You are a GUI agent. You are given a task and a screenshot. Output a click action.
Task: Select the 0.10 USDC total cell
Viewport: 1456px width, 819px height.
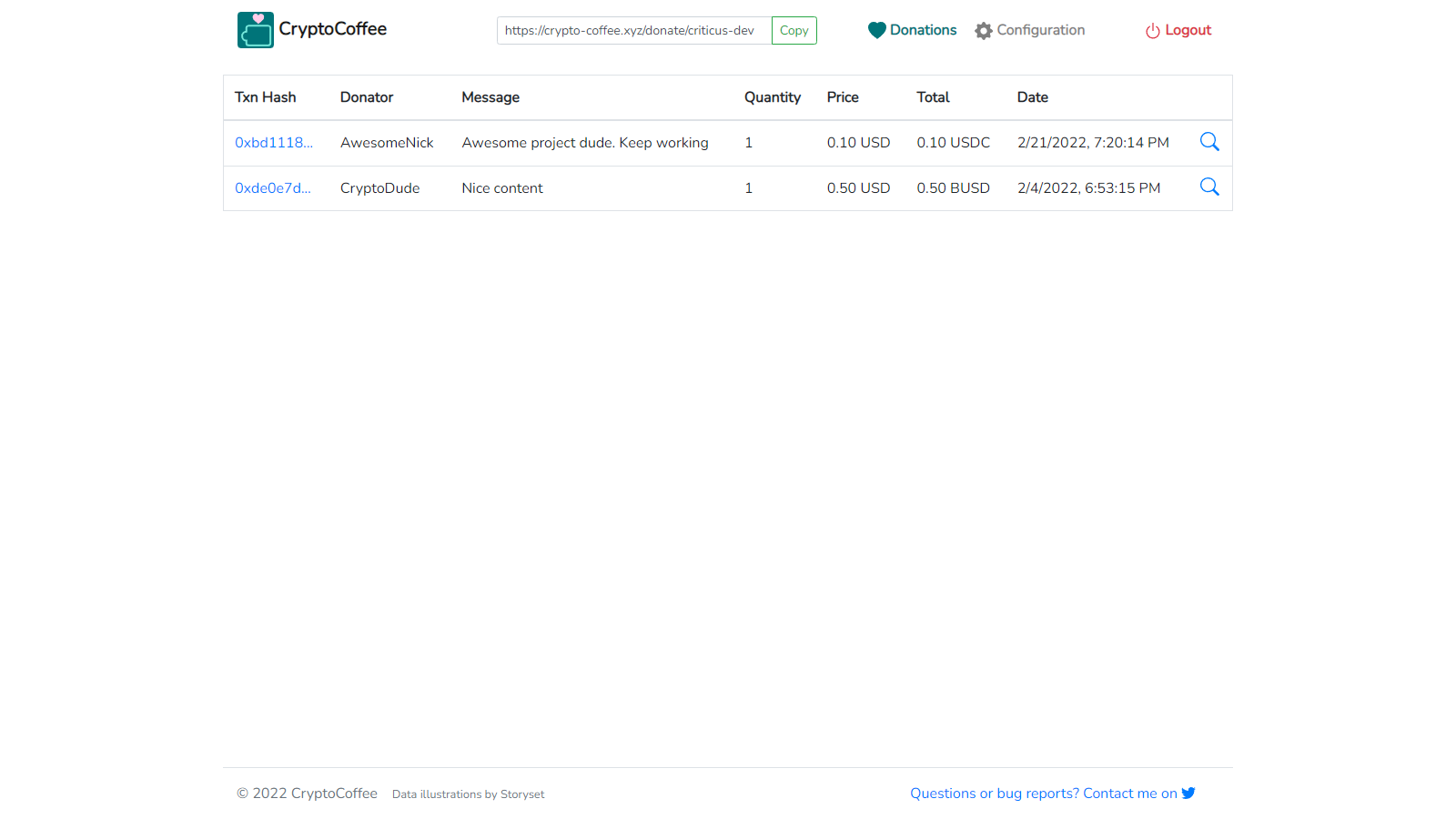[954, 143]
